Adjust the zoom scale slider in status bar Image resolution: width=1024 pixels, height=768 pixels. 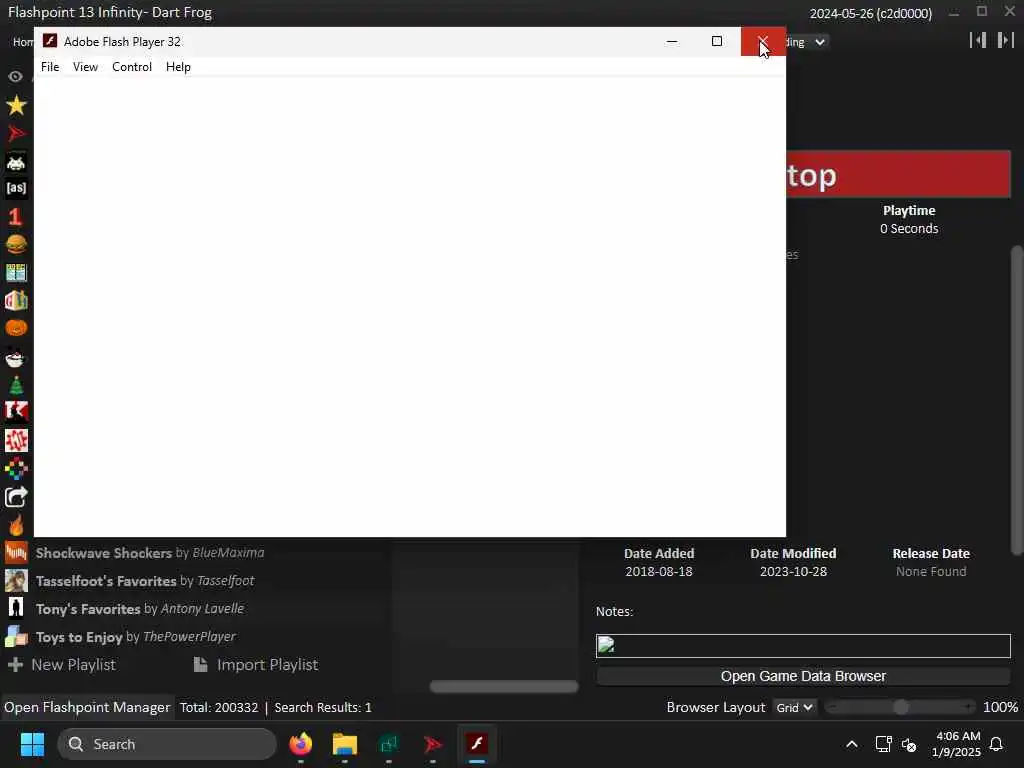900,707
